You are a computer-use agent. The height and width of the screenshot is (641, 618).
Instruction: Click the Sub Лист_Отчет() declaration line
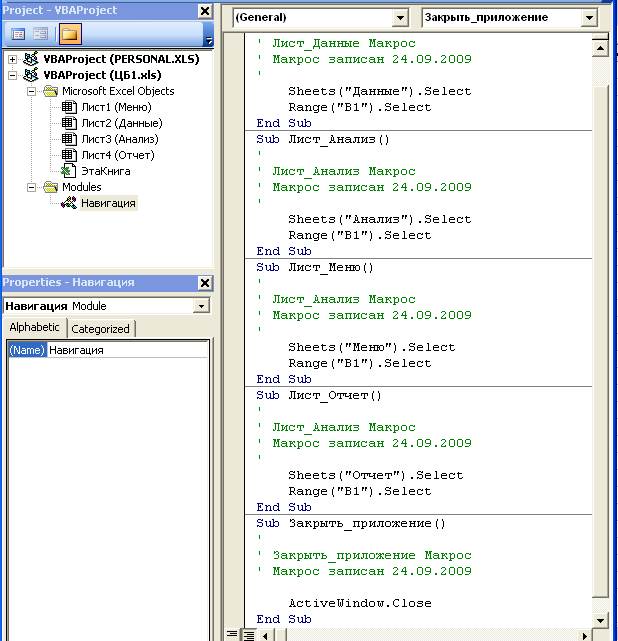[x=319, y=395]
